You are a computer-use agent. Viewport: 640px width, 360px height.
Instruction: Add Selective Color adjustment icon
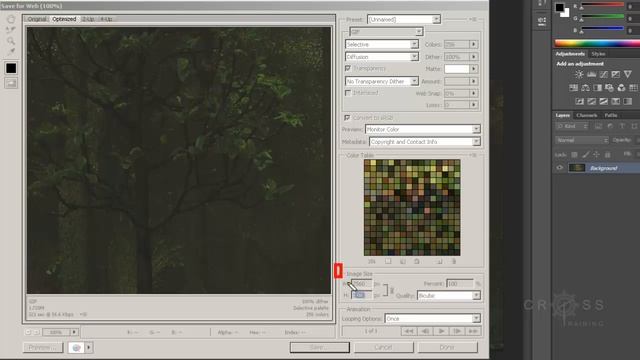[x=616, y=101]
